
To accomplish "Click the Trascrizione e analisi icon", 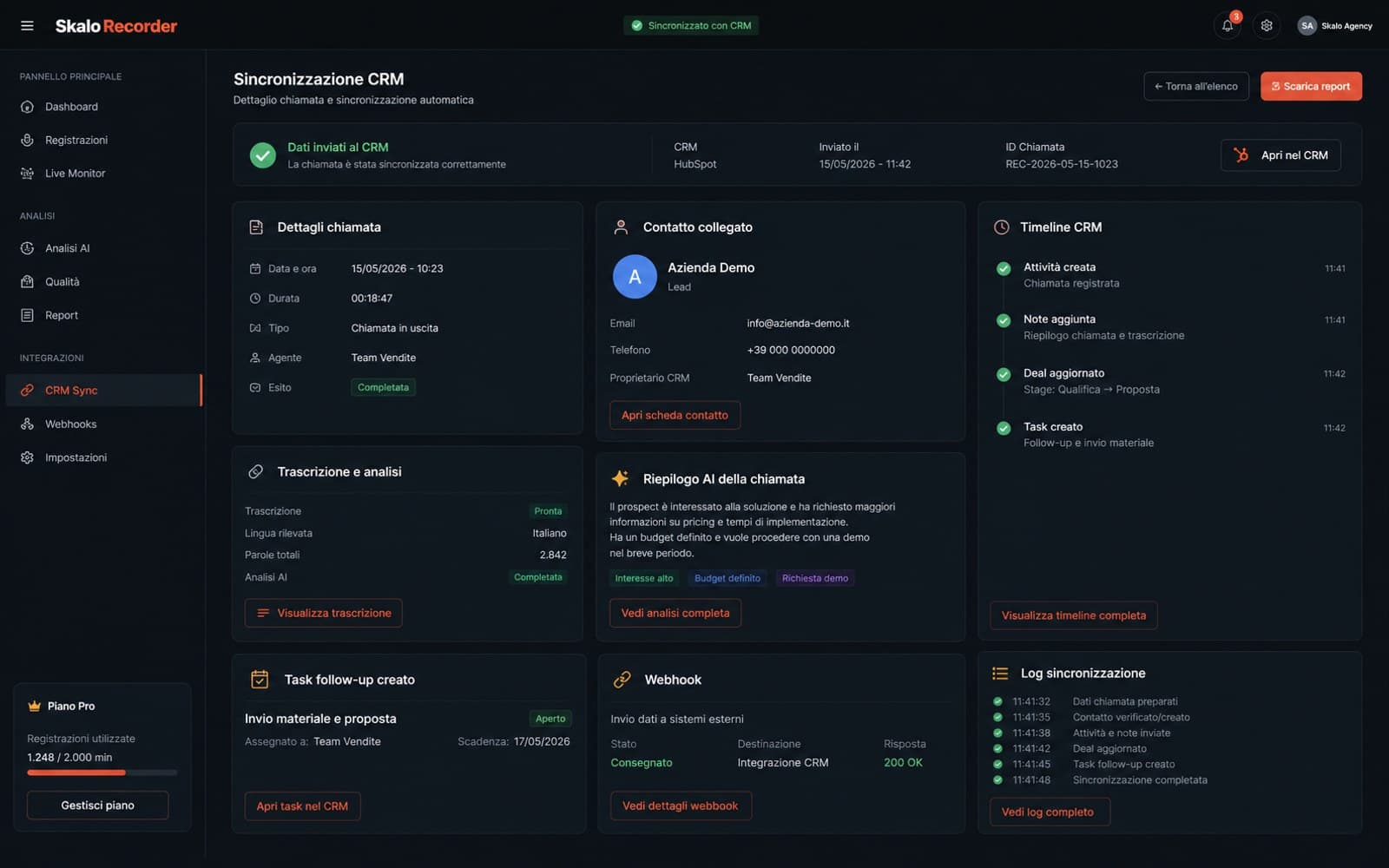I will point(256,472).
